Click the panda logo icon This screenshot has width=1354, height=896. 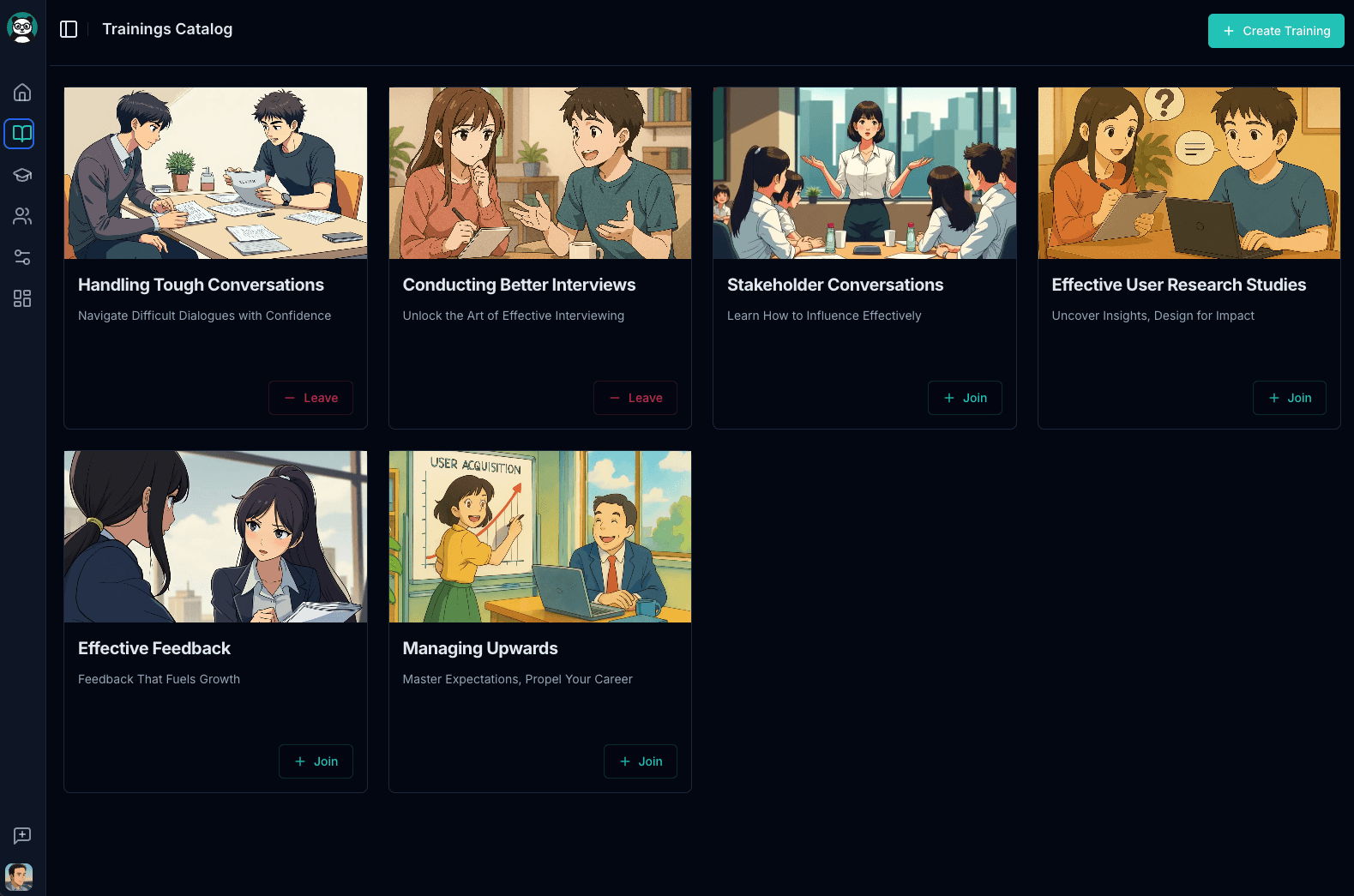22,27
